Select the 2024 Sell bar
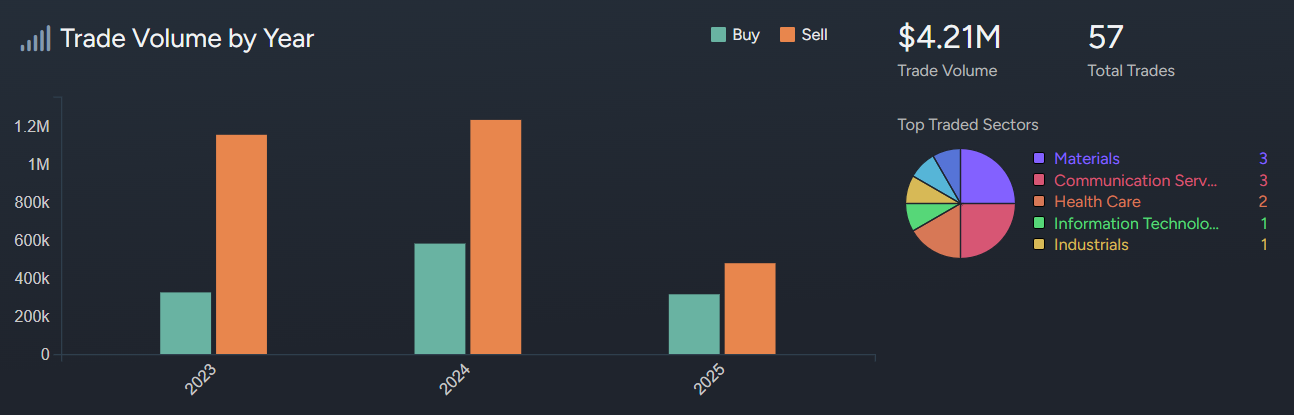The height and width of the screenshot is (415, 1294). [495, 237]
